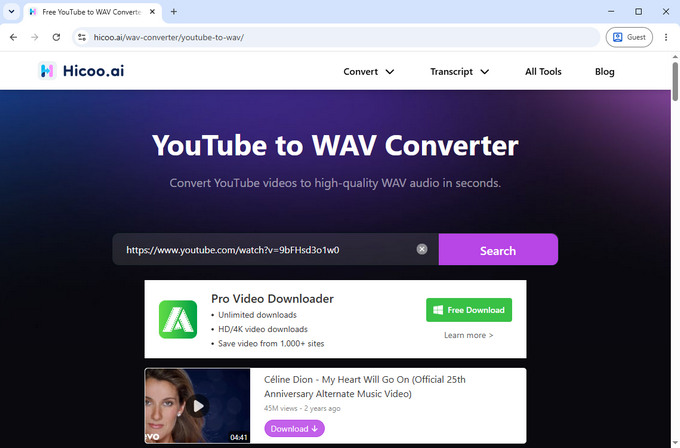Click 'Save video from 1,000+ sites' text
Screen dimensions: 680x448
pyautogui.click(x=271, y=343)
